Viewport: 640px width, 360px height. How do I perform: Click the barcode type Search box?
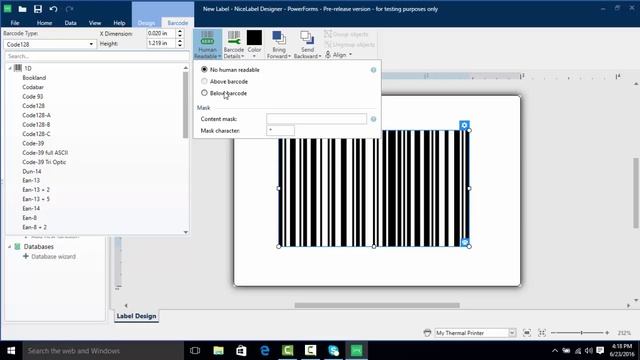pyautogui.click(x=97, y=56)
